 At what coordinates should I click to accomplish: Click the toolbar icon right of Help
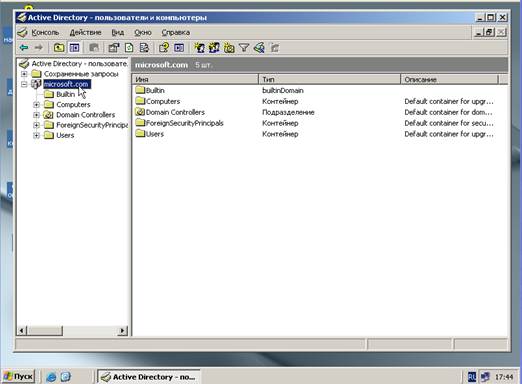pos(179,48)
